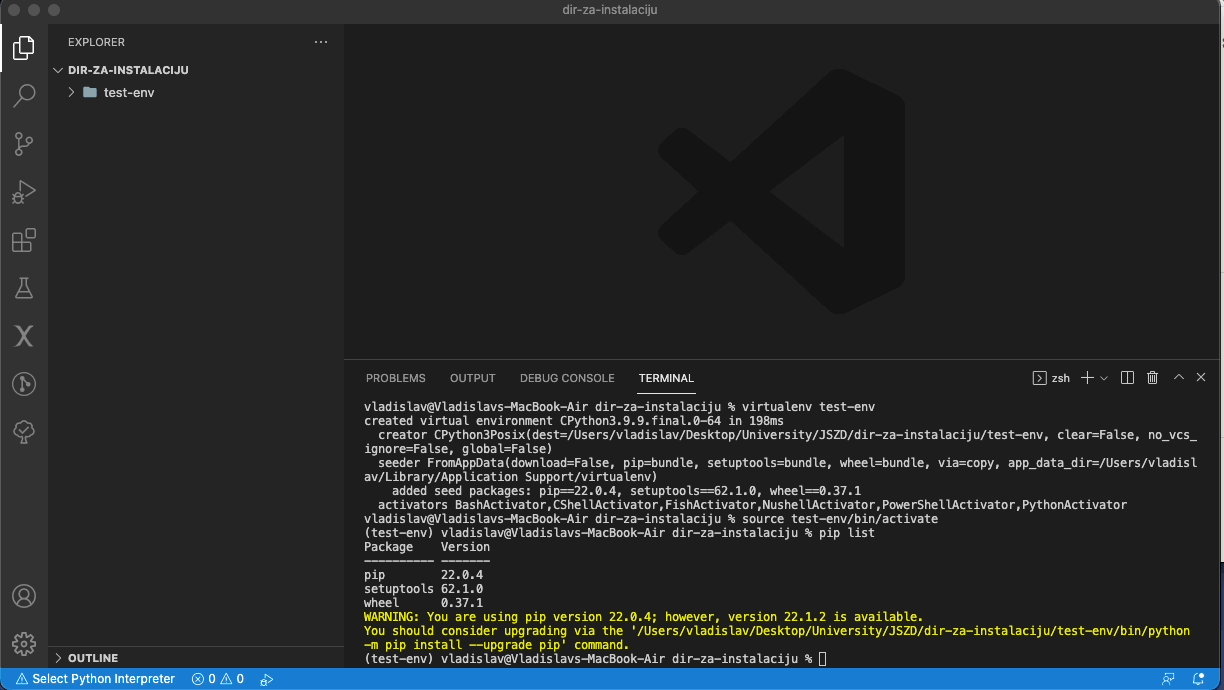This screenshot has width=1224, height=690.
Task: Switch to the OUTPUT tab
Action: coord(473,378)
